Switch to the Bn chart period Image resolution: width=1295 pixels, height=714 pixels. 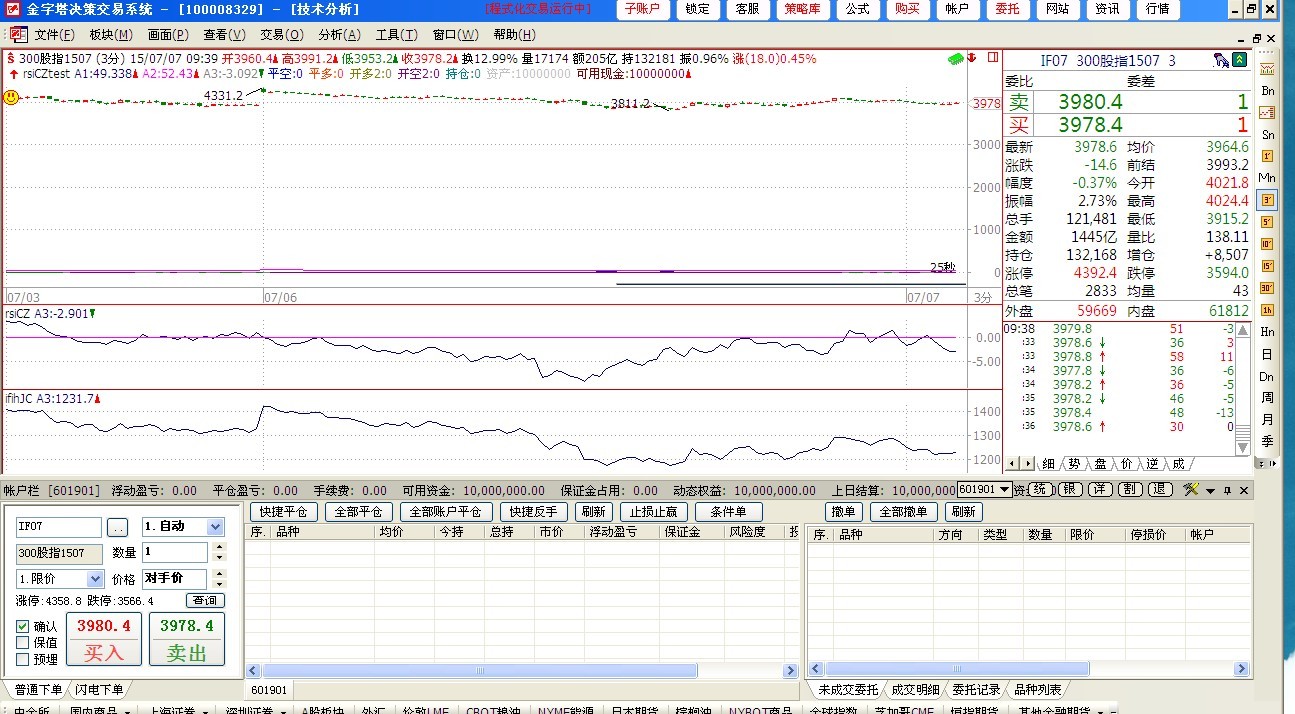1267,91
